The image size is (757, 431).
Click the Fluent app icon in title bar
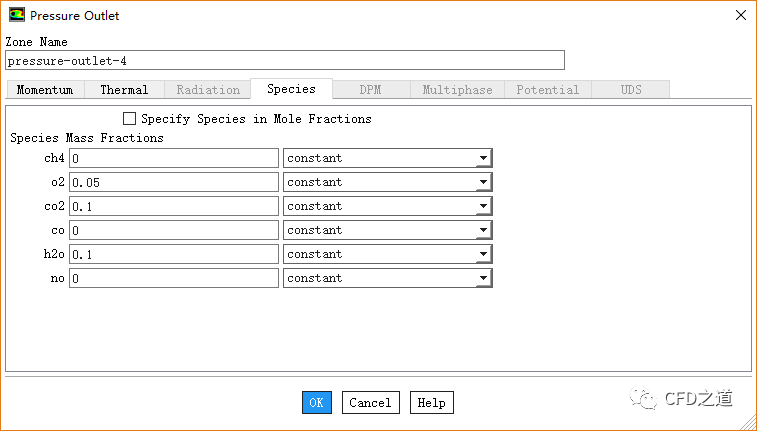point(17,15)
